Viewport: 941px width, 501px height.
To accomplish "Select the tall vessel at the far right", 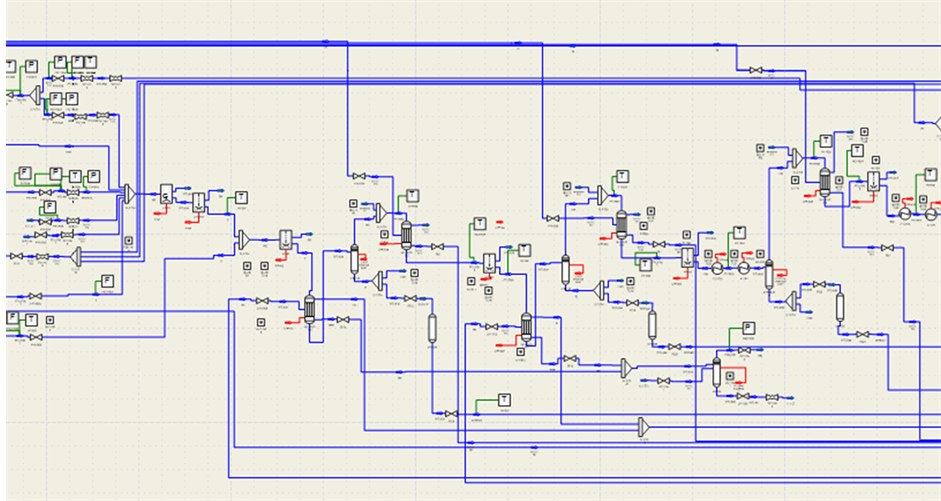I will (x=841, y=306).
